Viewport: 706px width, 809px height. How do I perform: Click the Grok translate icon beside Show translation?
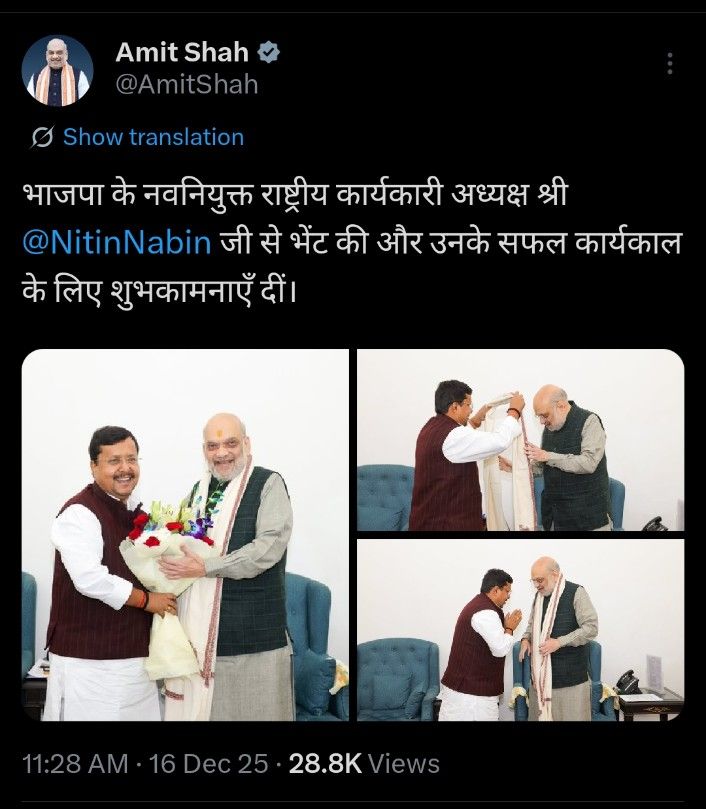coord(42,137)
